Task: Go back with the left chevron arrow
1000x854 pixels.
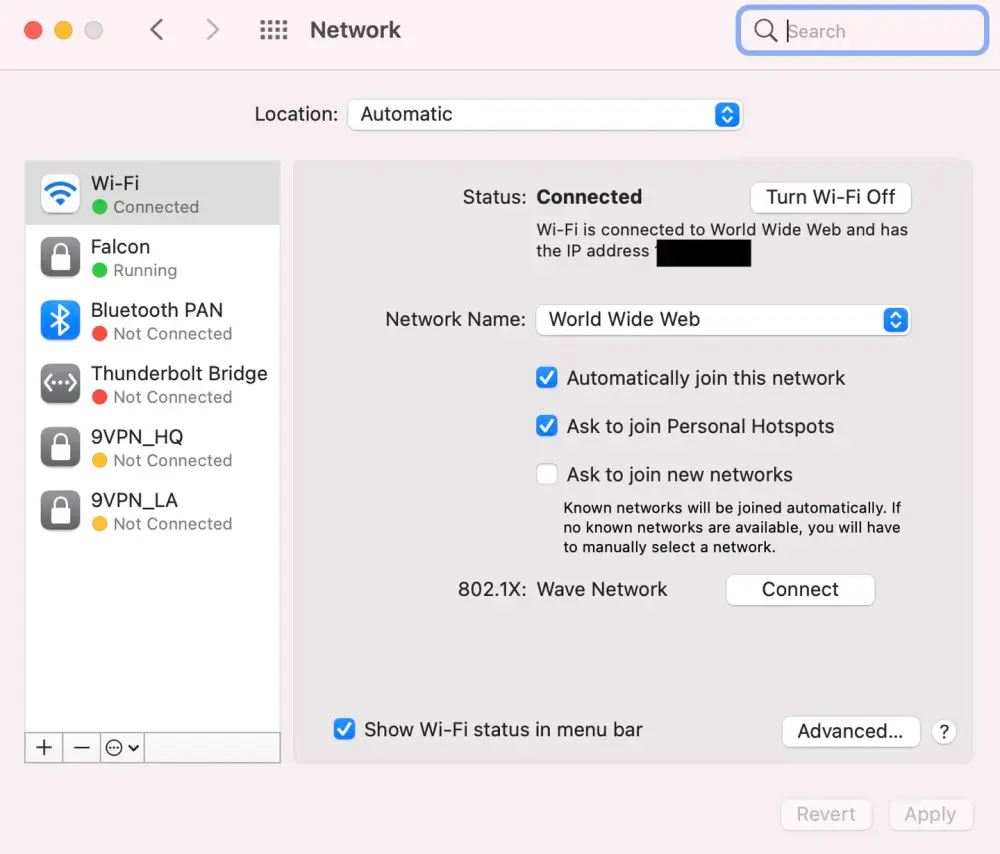Action: pos(157,29)
